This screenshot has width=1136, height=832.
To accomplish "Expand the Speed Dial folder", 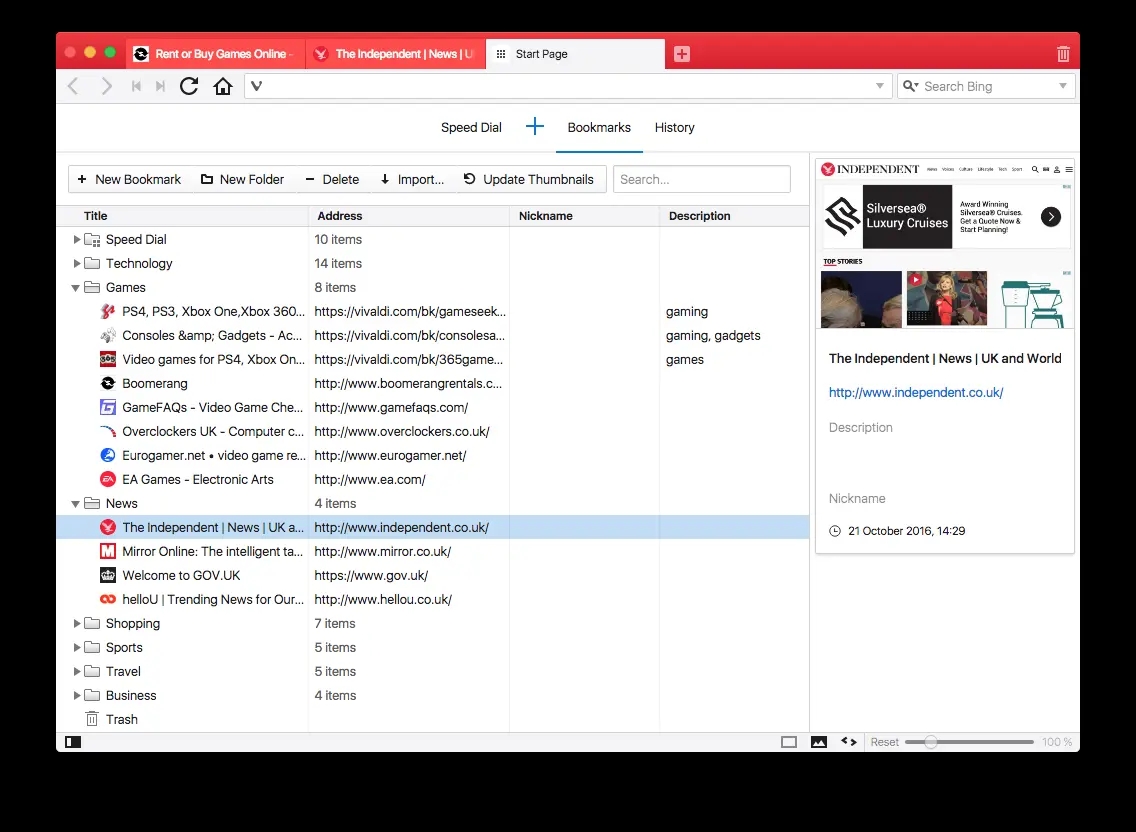I will tap(77, 239).
